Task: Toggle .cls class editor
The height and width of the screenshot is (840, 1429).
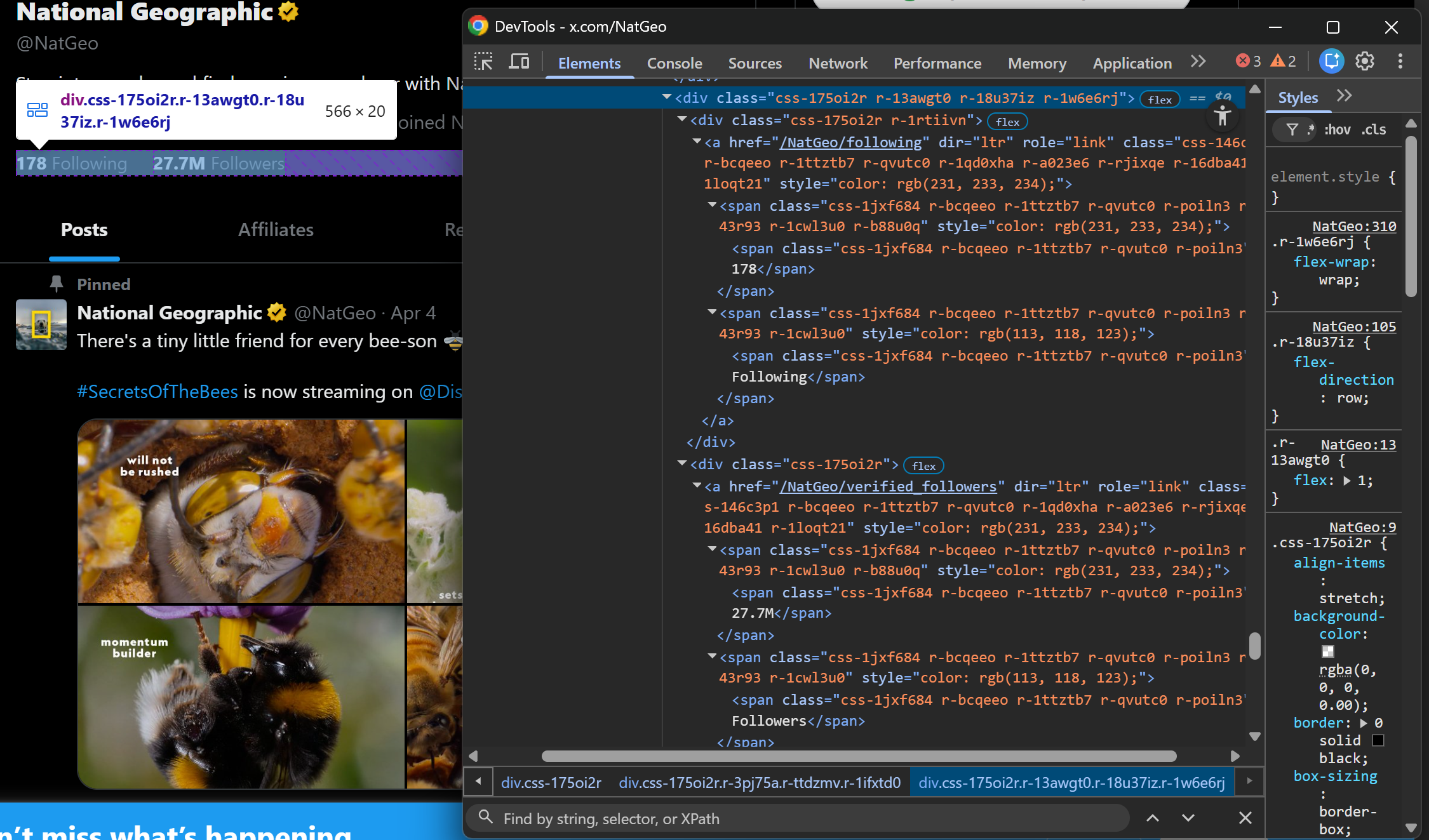Action: (1374, 130)
